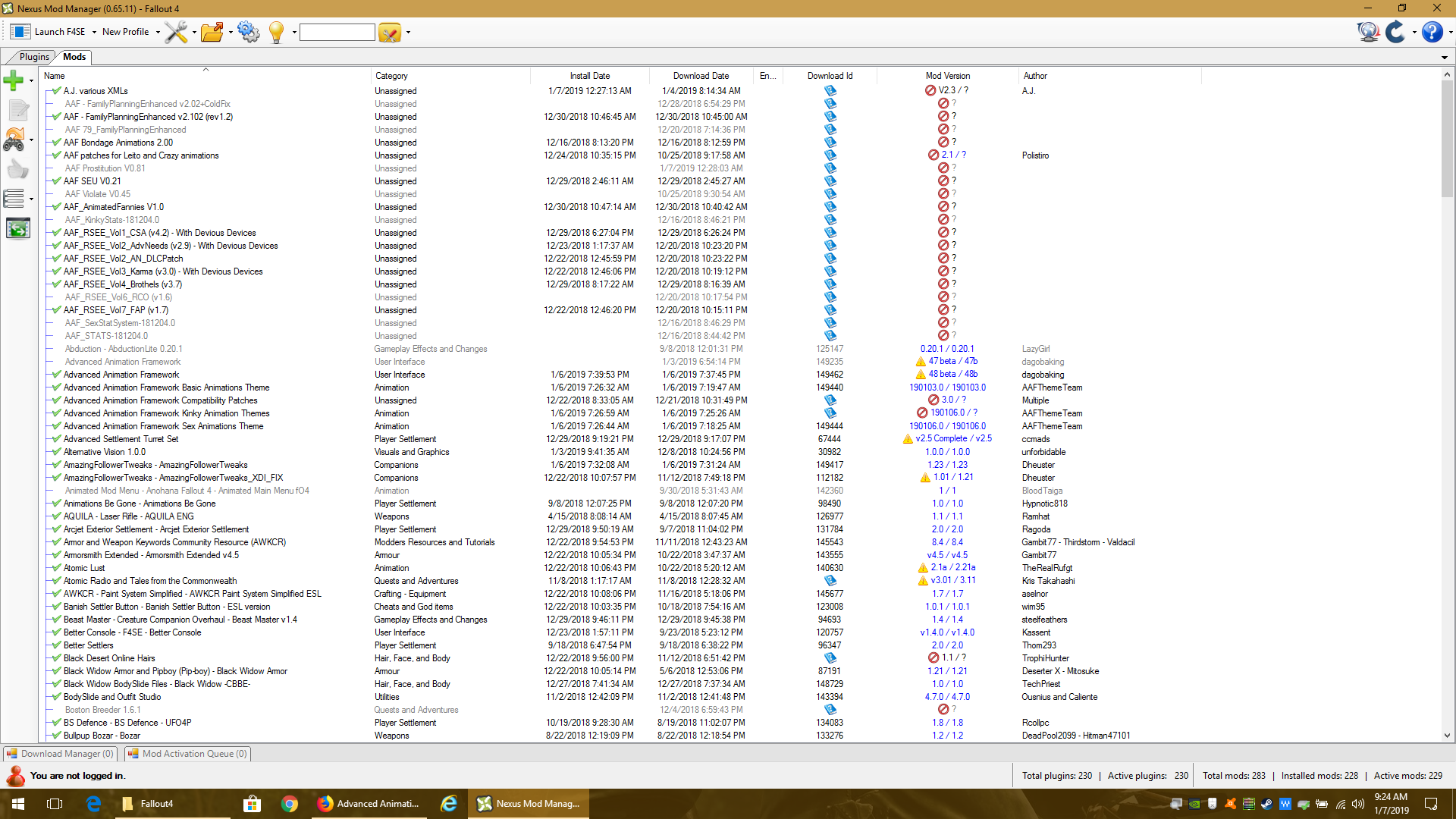Toggle checkmark for Atomic Lust mod

pyautogui.click(x=57, y=568)
